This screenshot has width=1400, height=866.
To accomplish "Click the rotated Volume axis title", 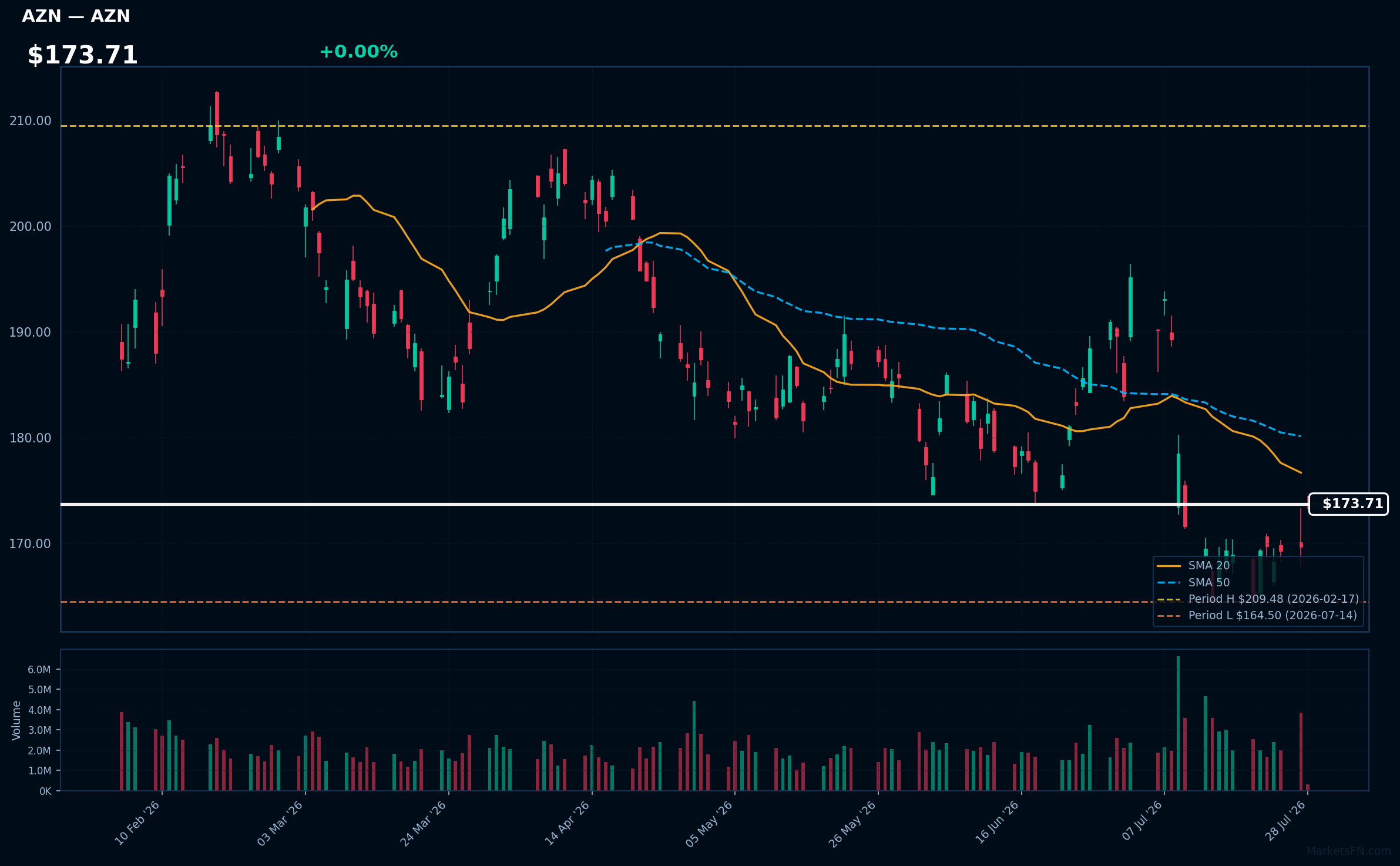I will pos(16,720).
